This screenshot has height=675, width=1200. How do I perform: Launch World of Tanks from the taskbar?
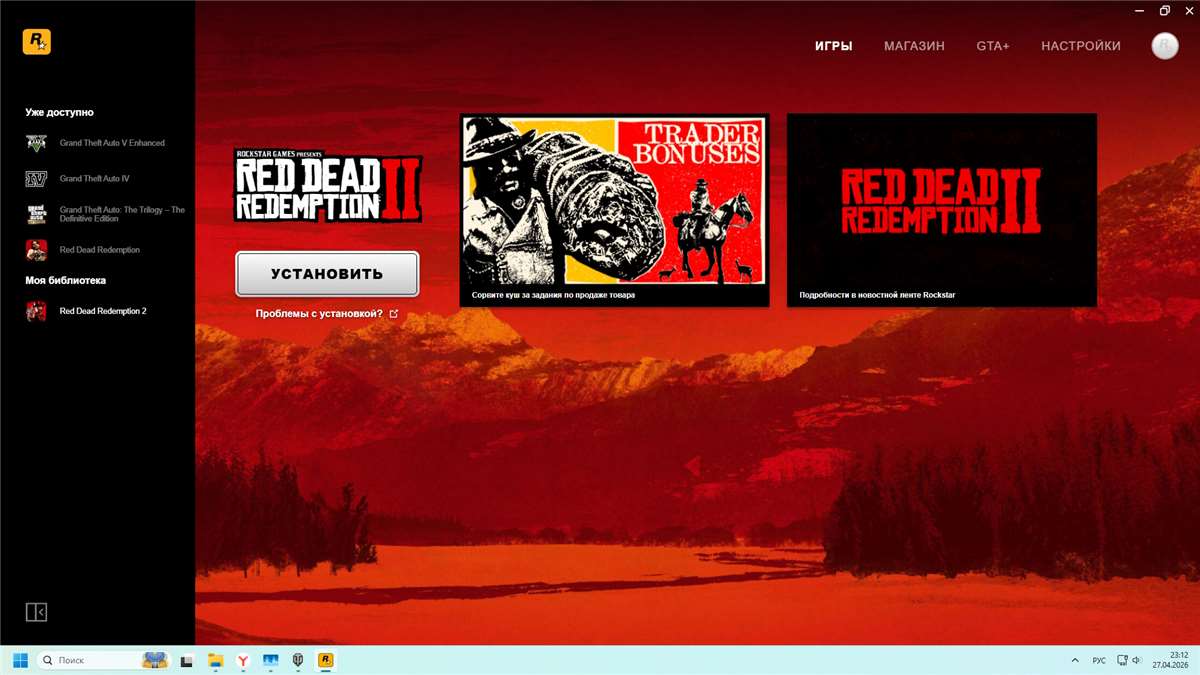tap(298, 661)
